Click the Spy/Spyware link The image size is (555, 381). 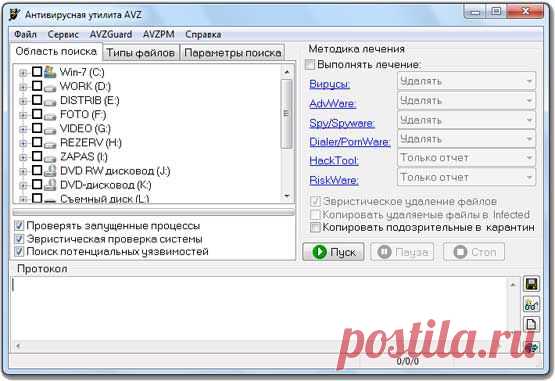coord(342,123)
